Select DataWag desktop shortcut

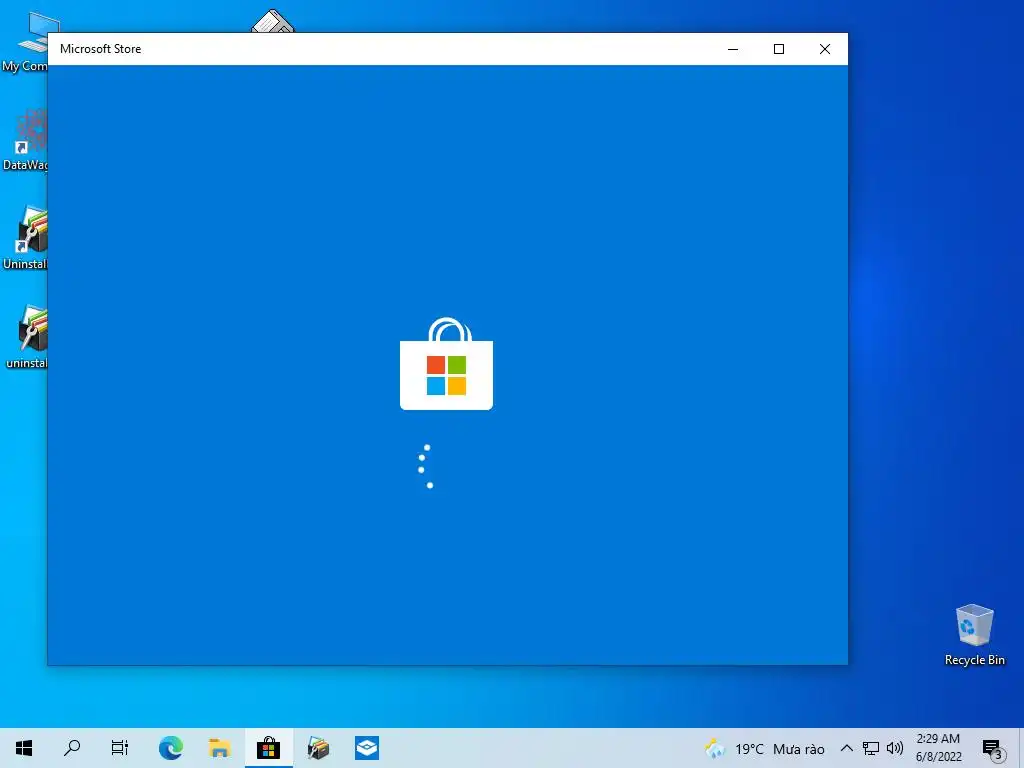pos(25,140)
